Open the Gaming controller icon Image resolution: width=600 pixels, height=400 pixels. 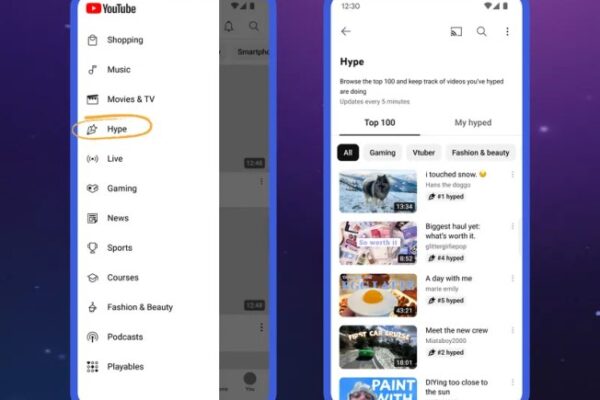point(92,188)
